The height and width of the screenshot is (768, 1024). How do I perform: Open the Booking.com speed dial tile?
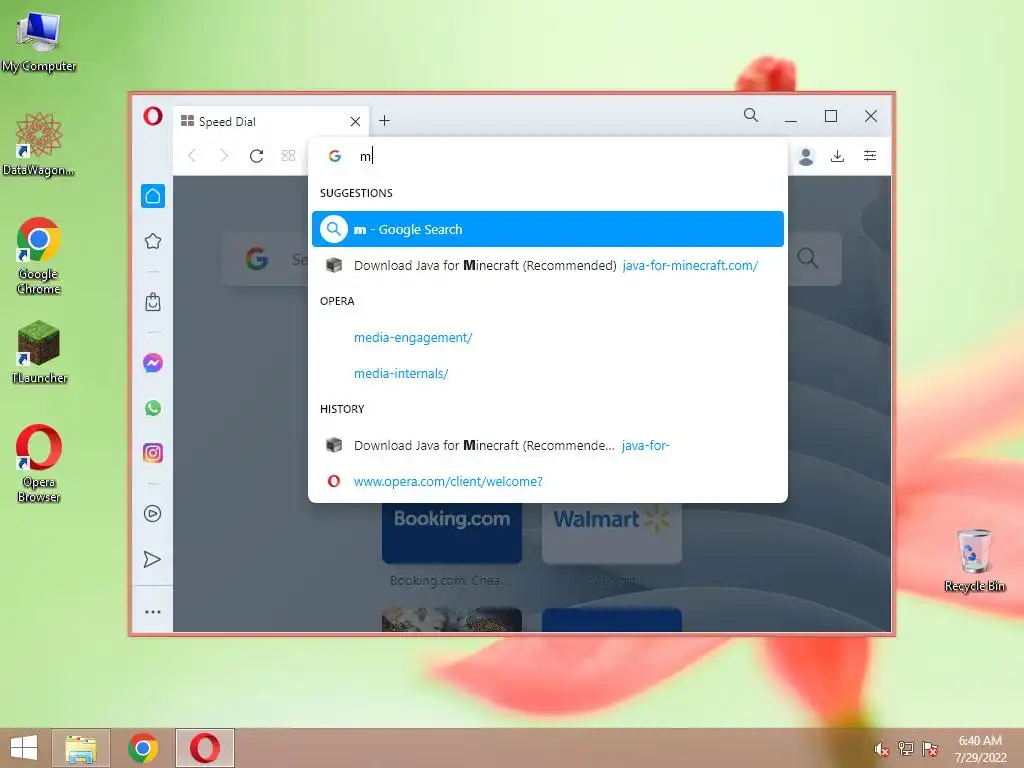[x=452, y=532]
